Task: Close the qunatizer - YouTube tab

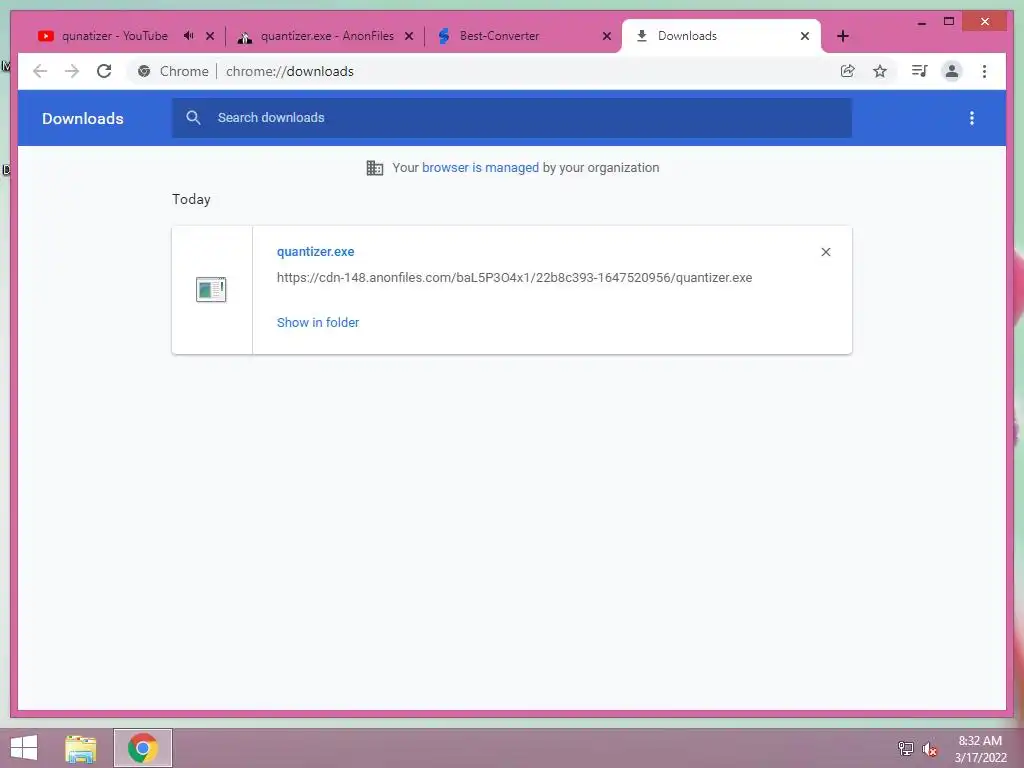Action: (210, 36)
